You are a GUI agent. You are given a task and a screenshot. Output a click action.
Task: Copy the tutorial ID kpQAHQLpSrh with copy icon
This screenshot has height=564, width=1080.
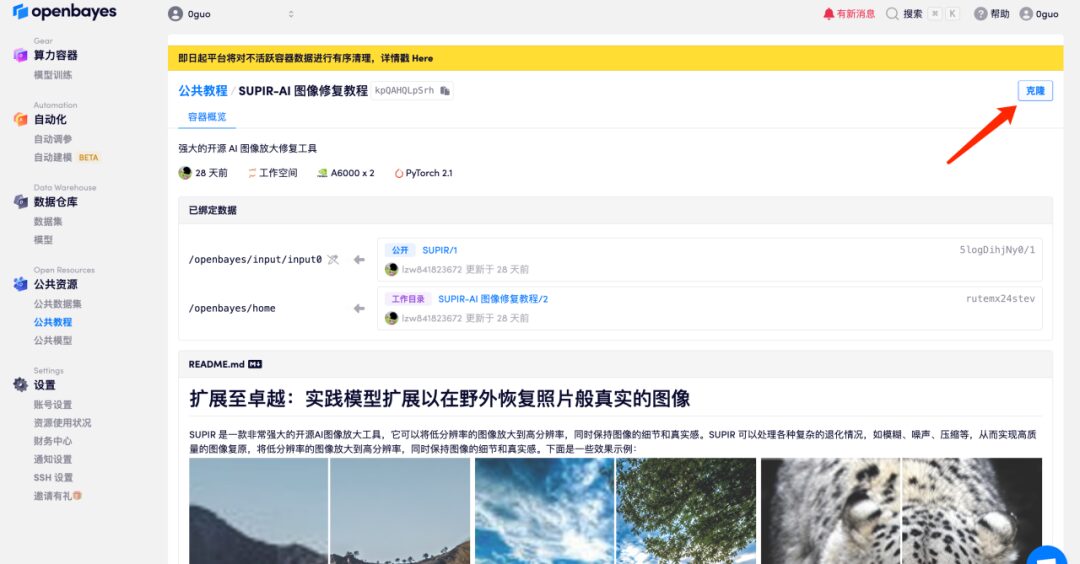point(445,91)
